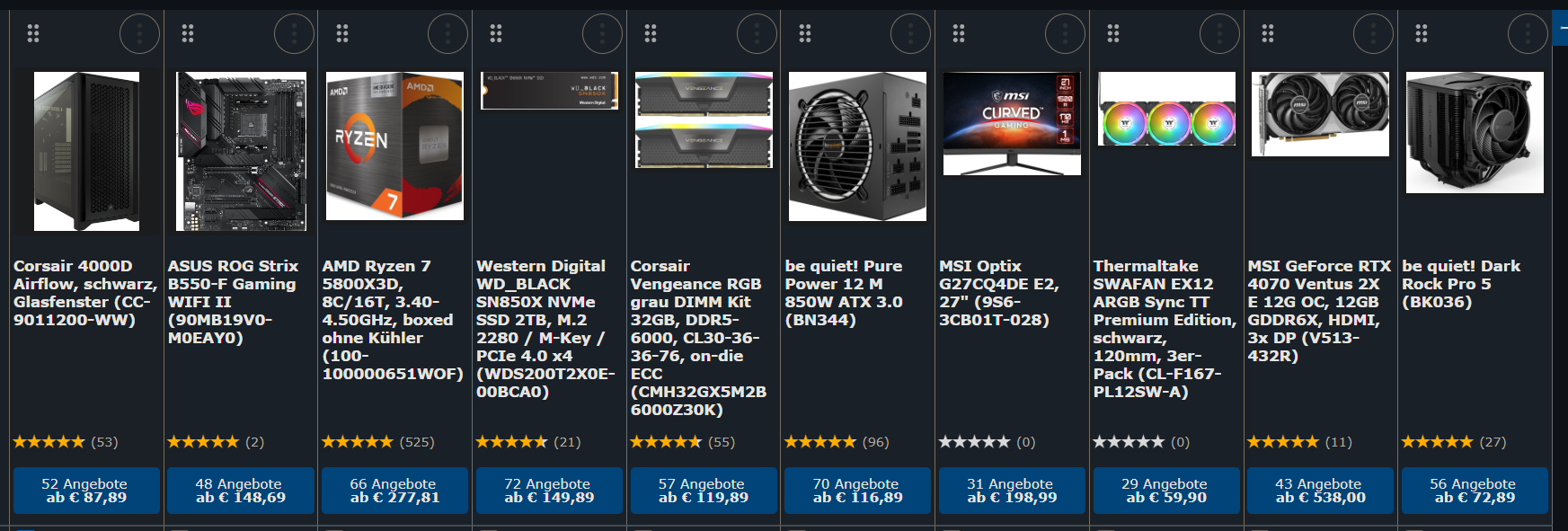Open the three-dot menu for Thermaltake SWAFAN EX12
The width and height of the screenshot is (1568, 531).
pyautogui.click(x=1219, y=34)
